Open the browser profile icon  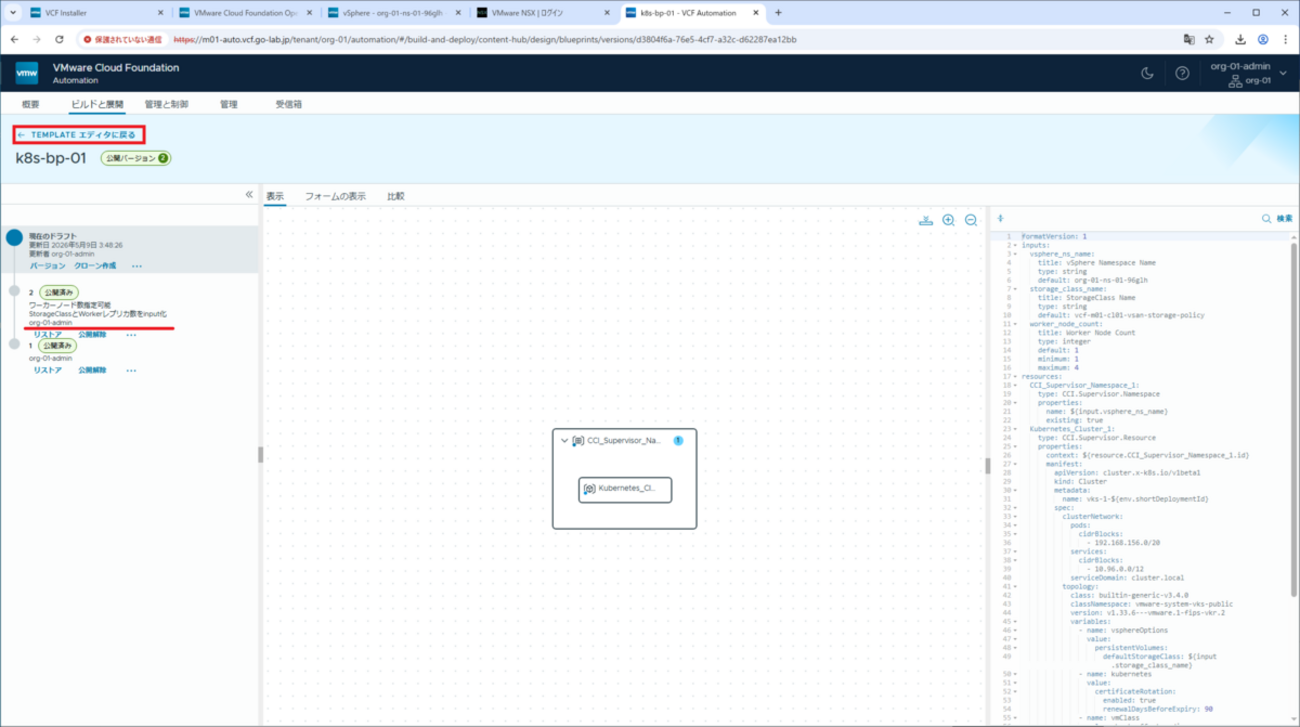tap(1263, 40)
